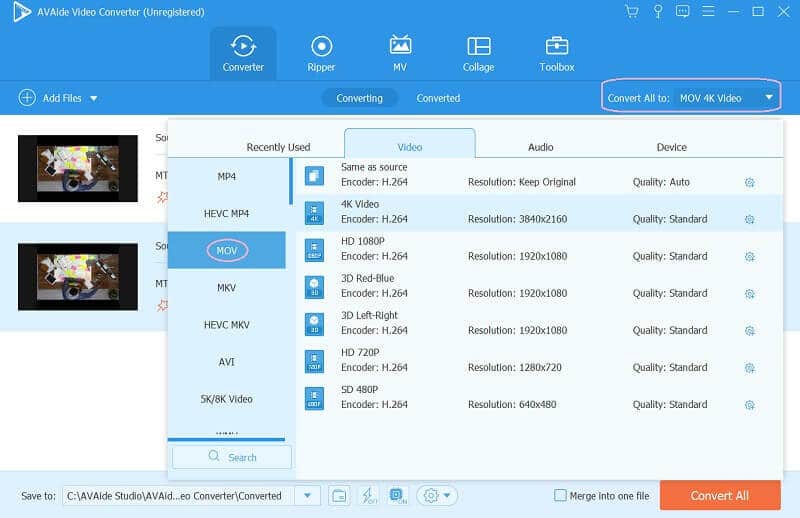This screenshot has height=518, width=800.
Task: Click the second video thumbnail
Action: click(78, 277)
